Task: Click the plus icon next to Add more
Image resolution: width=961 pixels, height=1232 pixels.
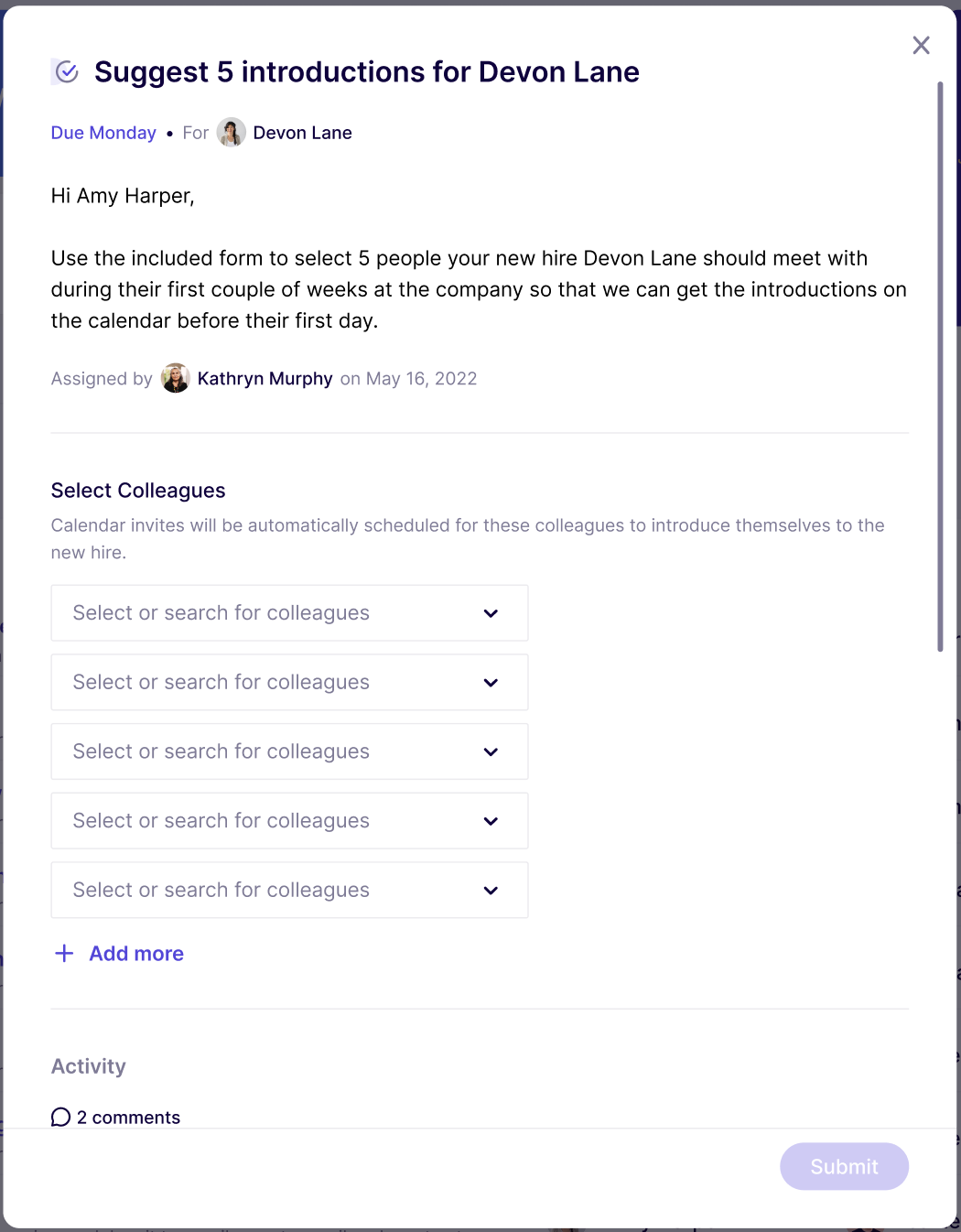Action: pos(64,954)
